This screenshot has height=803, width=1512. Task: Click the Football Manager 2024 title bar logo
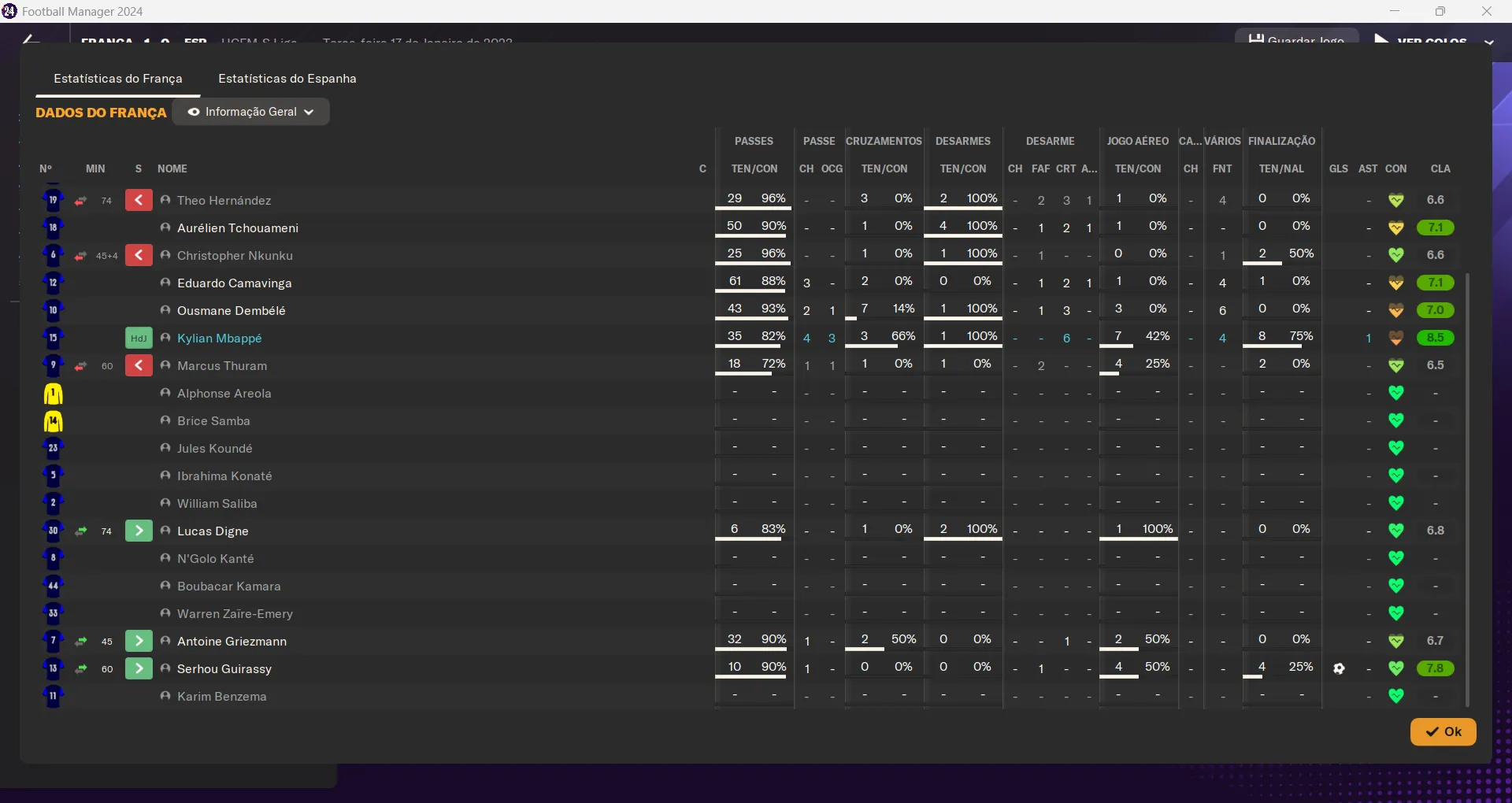coord(9,11)
